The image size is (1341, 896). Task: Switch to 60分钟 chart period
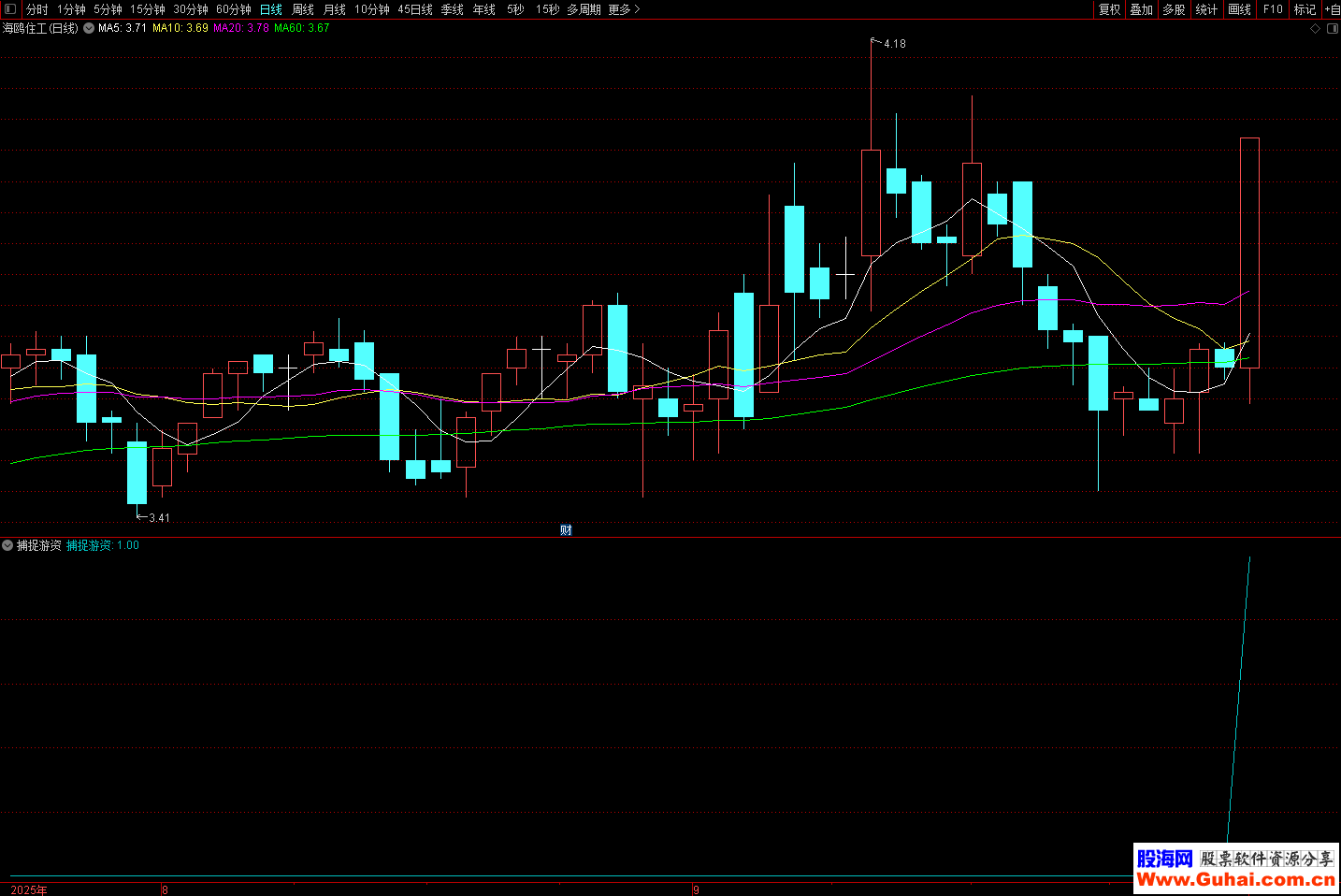pyautogui.click(x=234, y=9)
